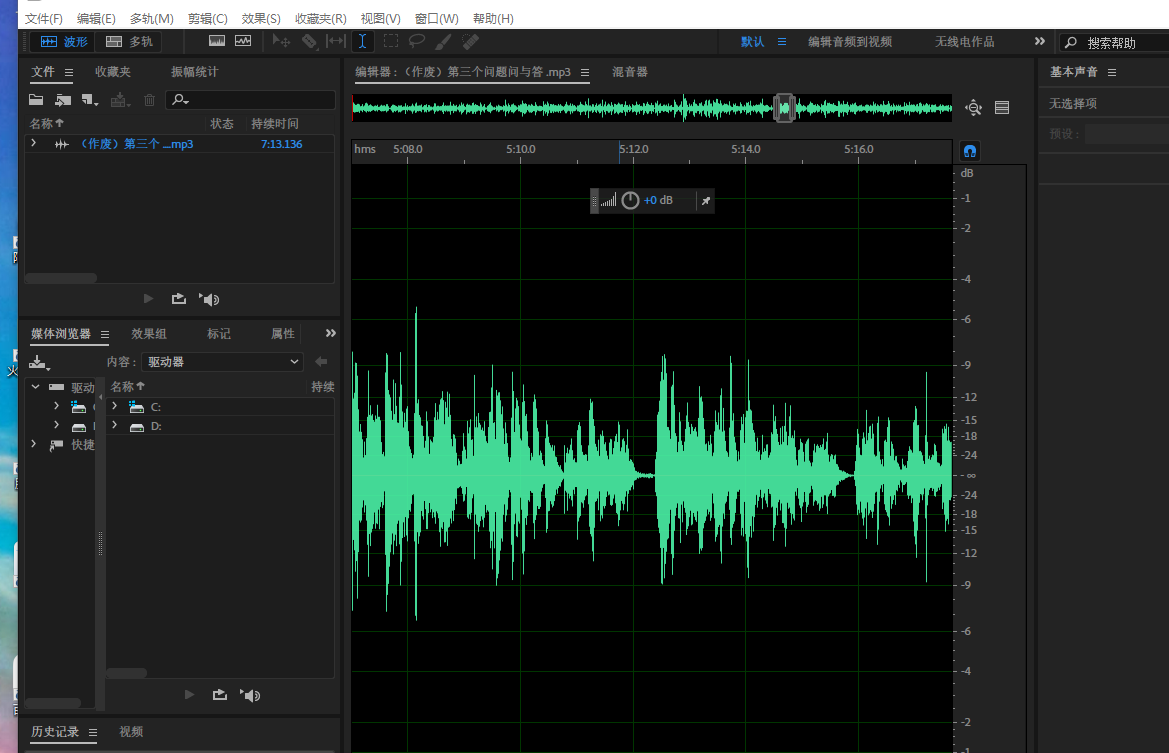
Task: Select the Marquee Selection tool
Action: tap(390, 41)
